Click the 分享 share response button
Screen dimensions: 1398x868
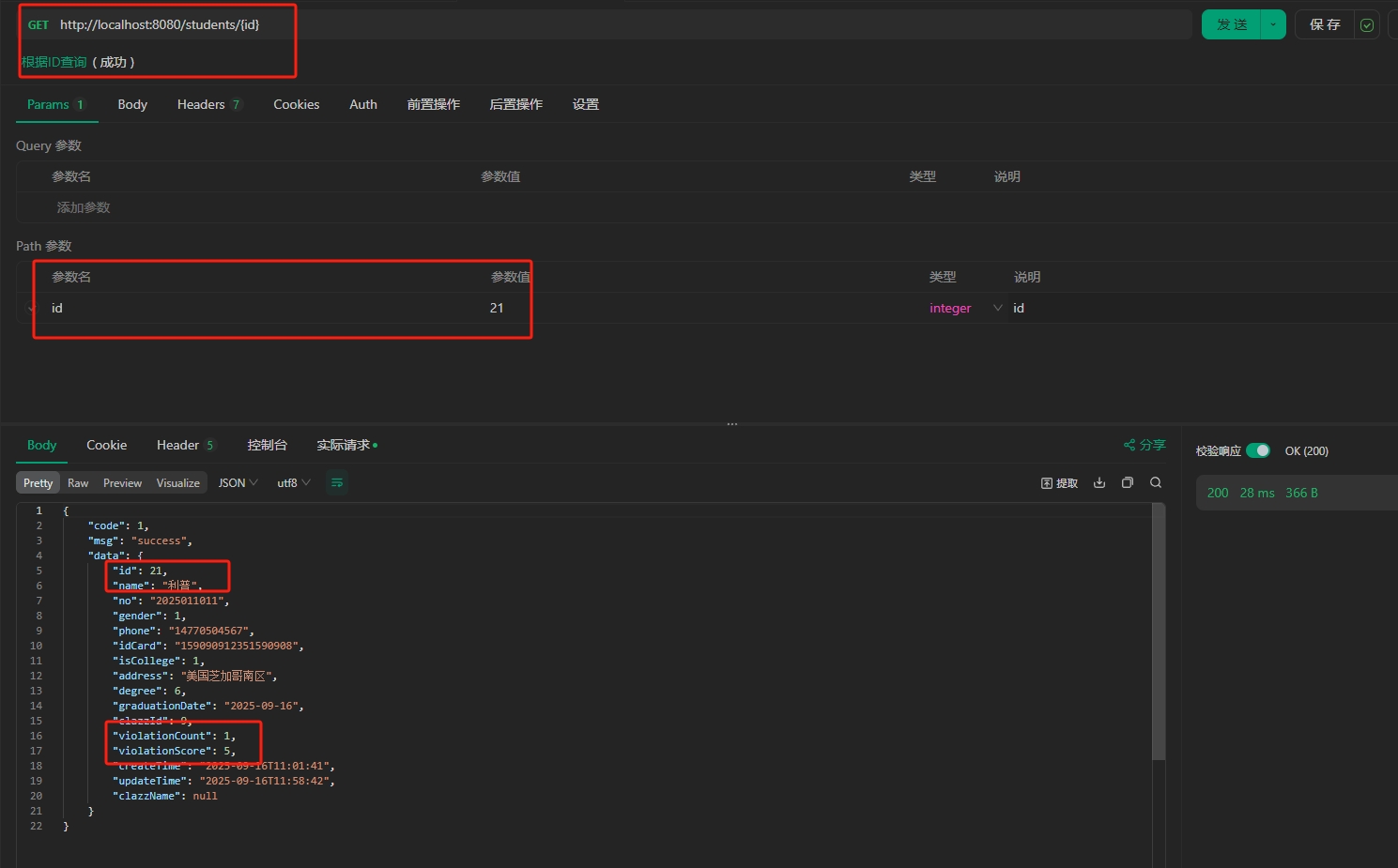pyautogui.click(x=1145, y=445)
